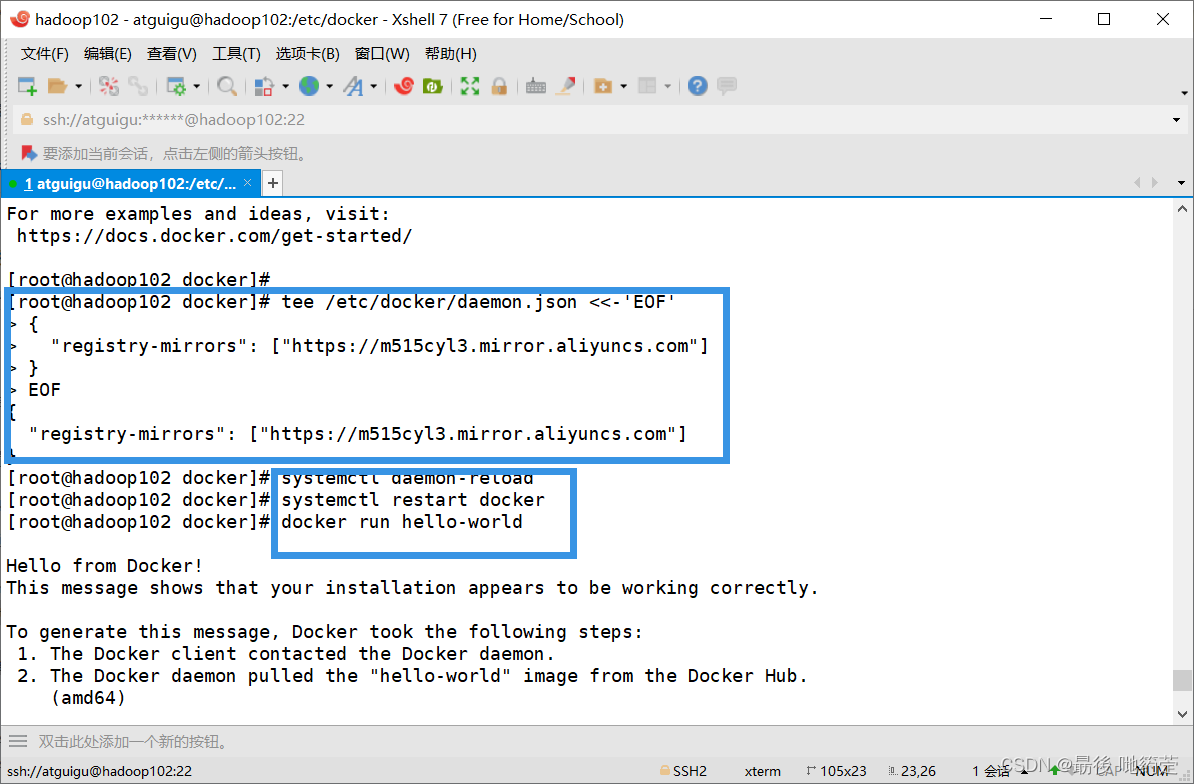Click the bookmark arrow add-session icon
1194x784 pixels.
[x=29, y=154]
